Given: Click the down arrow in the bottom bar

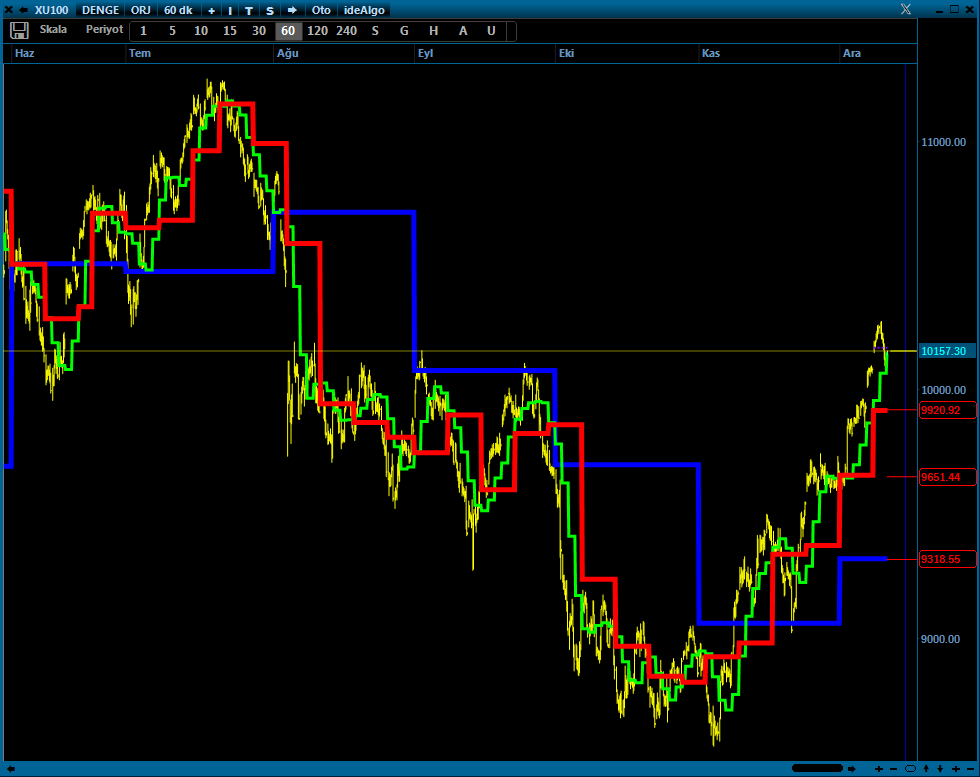Looking at the screenshot, I should click(x=940, y=769).
